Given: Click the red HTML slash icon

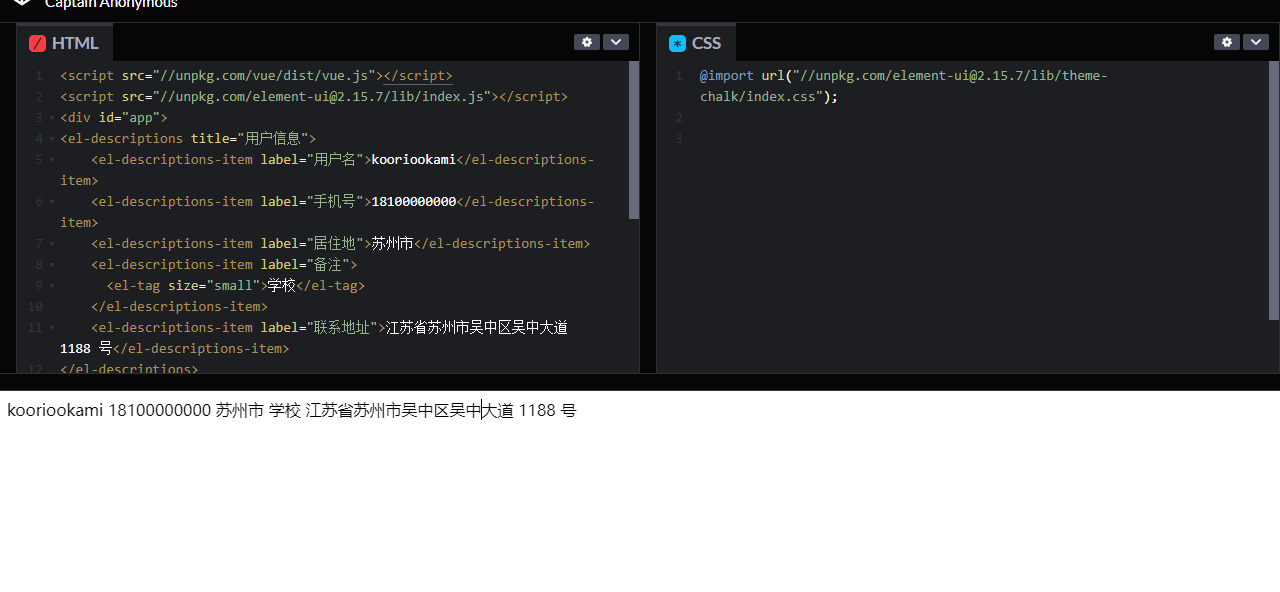Looking at the screenshot, I should coord(38,43).
